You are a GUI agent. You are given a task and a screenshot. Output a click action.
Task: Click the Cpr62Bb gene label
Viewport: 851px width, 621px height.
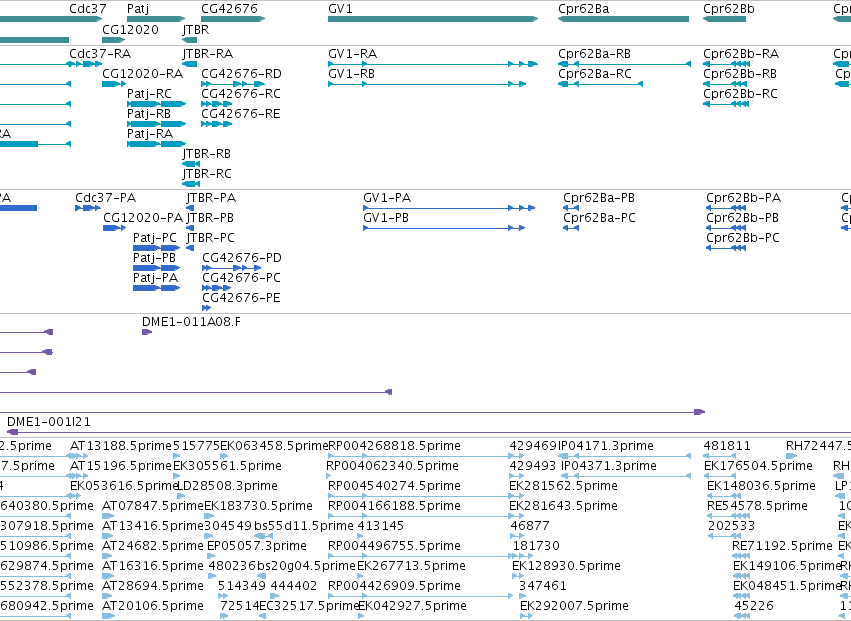tap(729, 9)
